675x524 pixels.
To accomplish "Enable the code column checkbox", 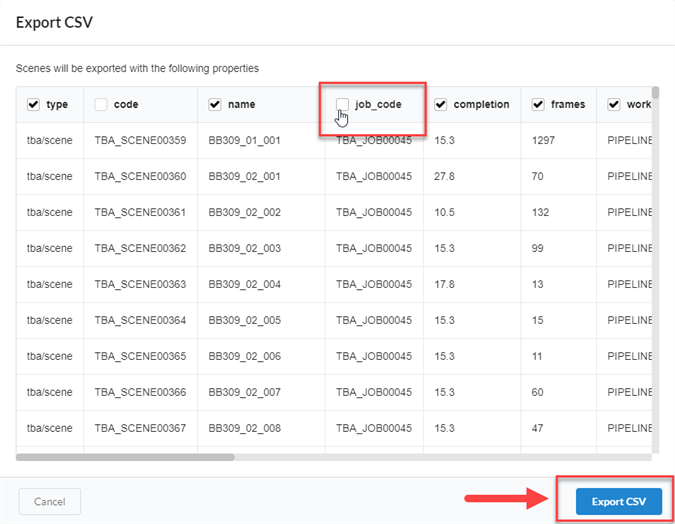I will 101,104.
